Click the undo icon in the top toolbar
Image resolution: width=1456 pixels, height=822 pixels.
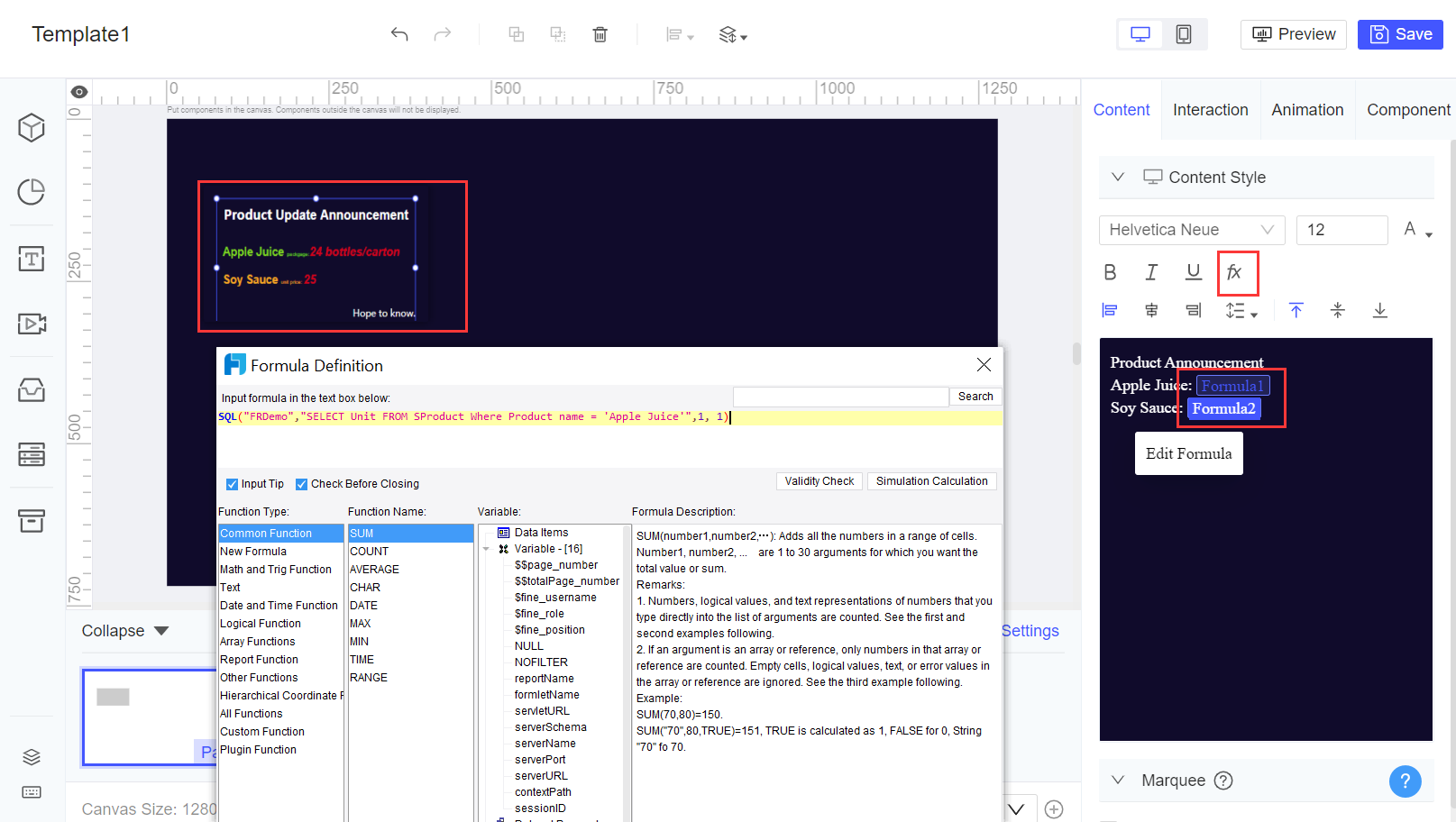coord(399,33)
